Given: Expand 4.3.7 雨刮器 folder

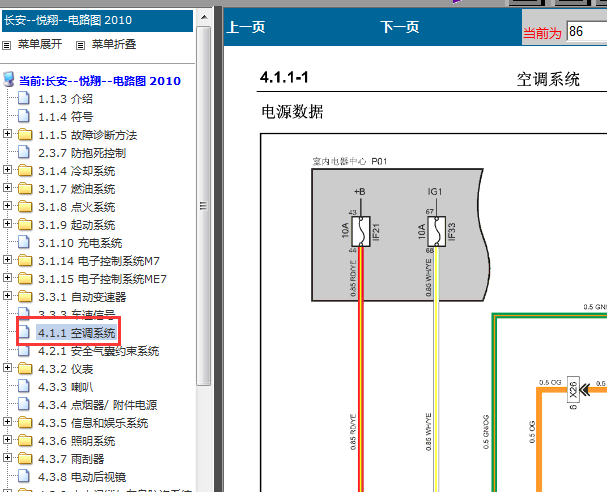Looking at the screenshot, I should pyautogui.click(x=7, y=458).
